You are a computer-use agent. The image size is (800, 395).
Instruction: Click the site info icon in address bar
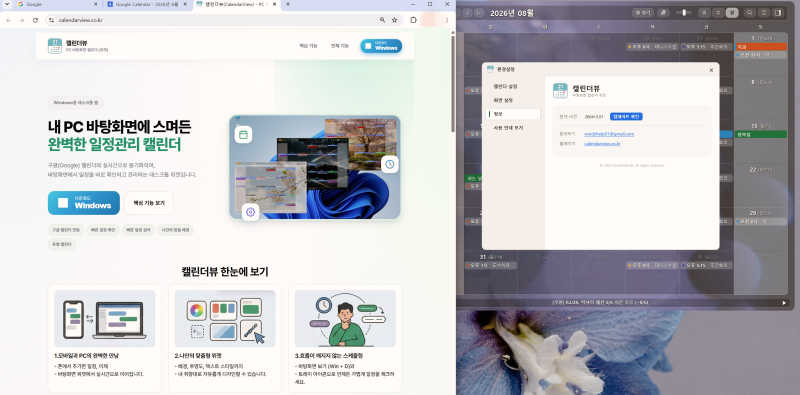(51, 20)
